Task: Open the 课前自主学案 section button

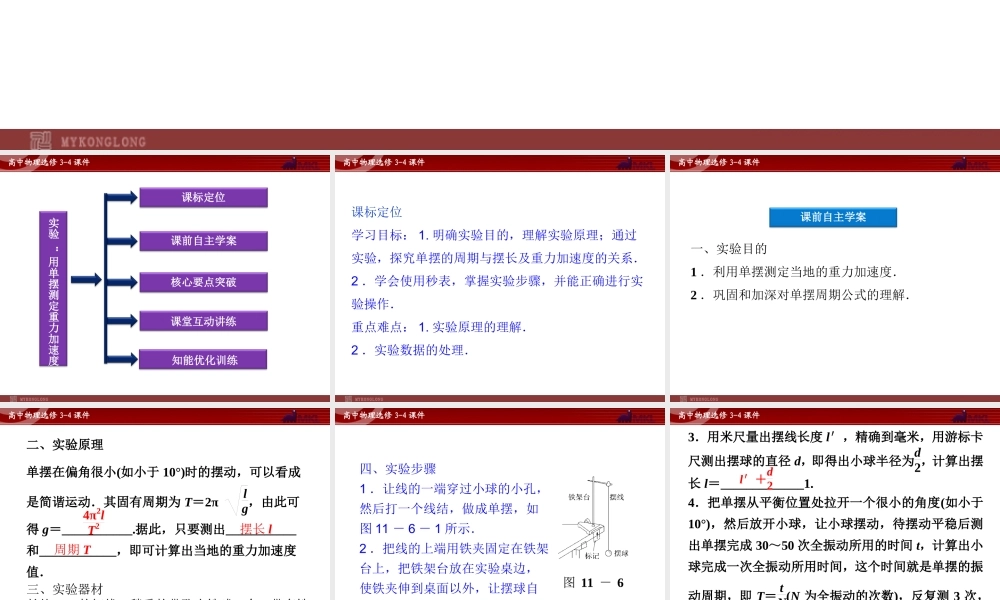Action: click(x=833, y=217)
